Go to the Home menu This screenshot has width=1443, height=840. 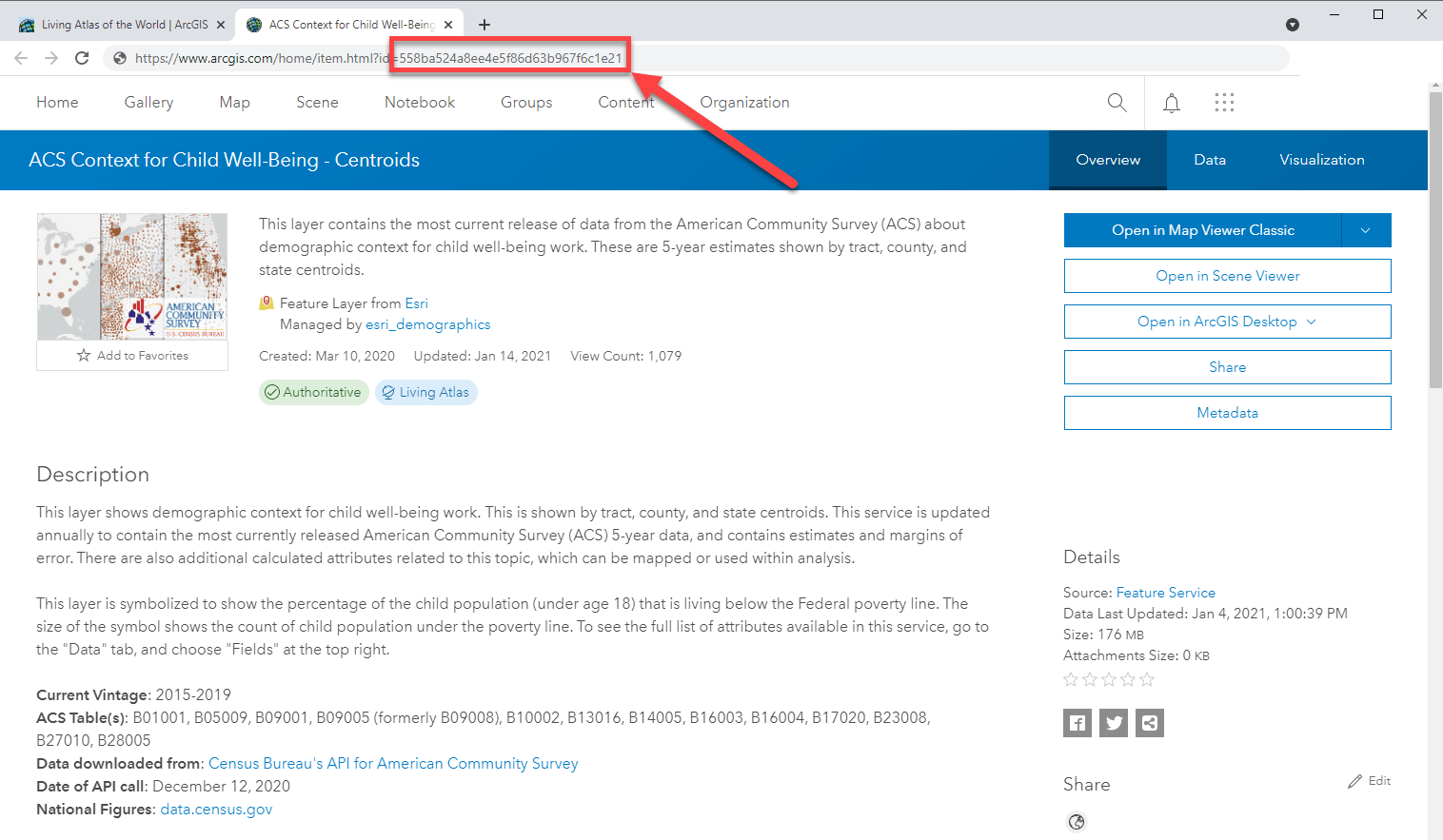pyautogui.click(x=57, y=103)
